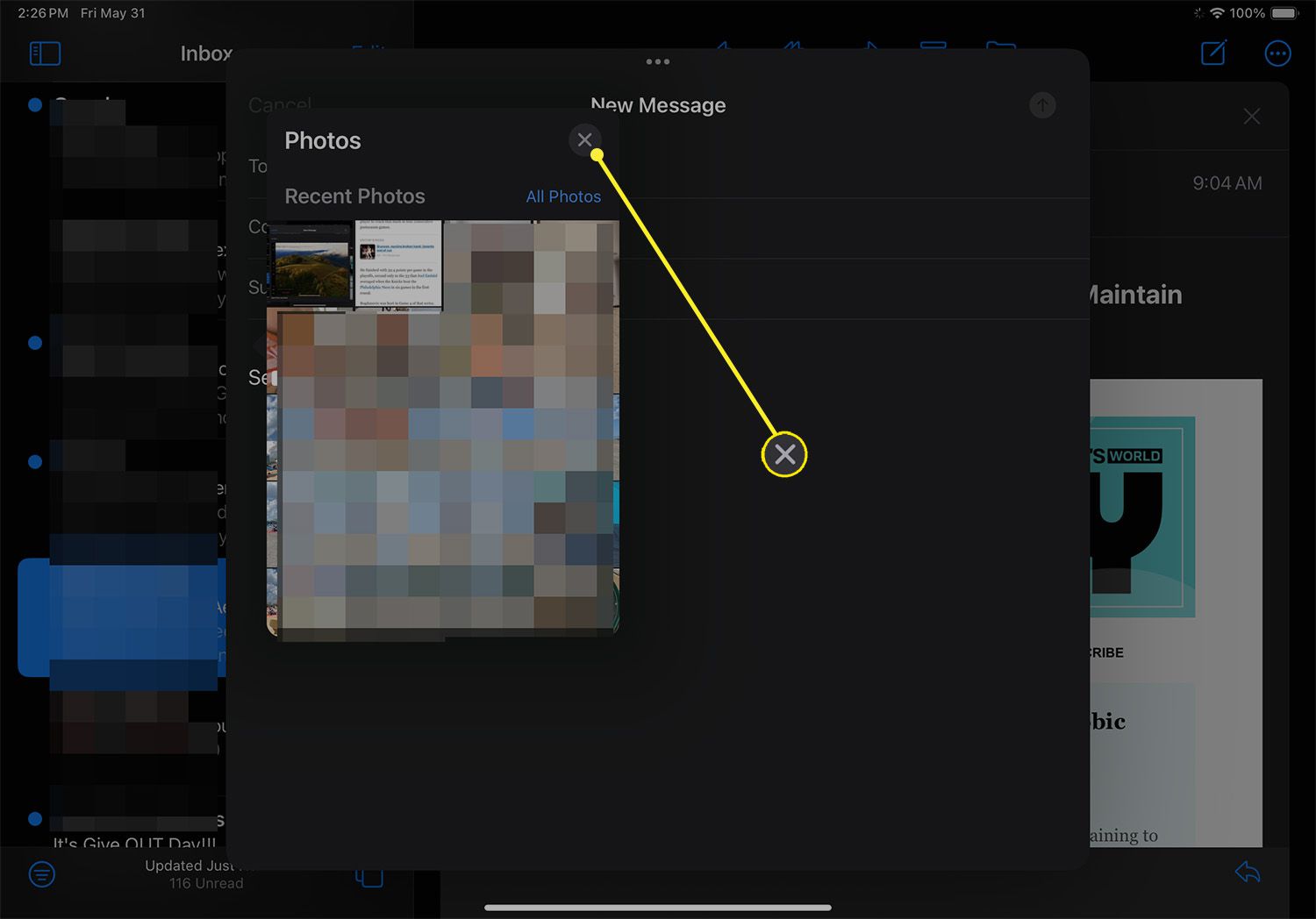Open the newsletter banner image
This screenshot has width=1316, height=919.
pyautogui.click(x=1141, y=517)
